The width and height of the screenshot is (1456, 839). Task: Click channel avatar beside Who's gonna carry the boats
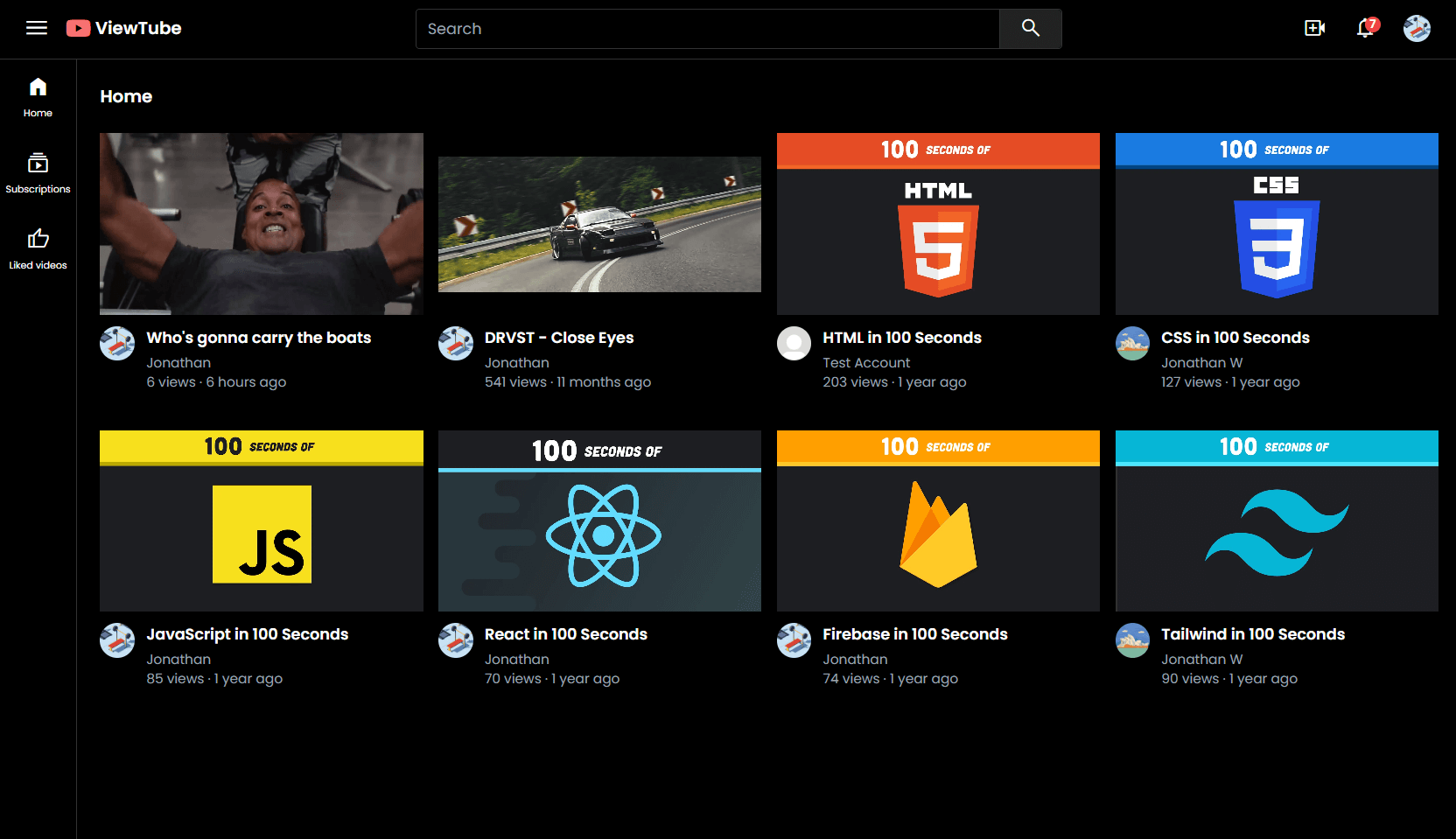click(x=117, y=344)
